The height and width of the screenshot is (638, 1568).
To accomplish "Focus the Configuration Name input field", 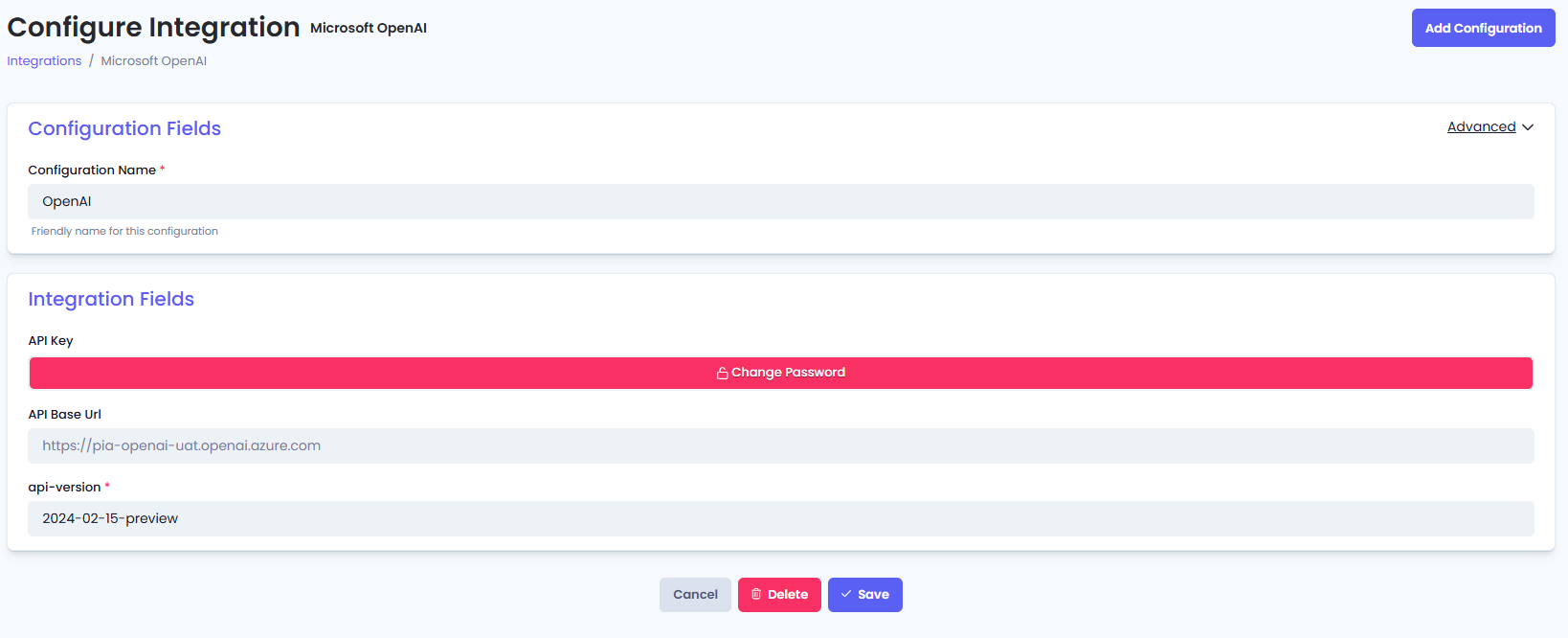I will point(781,201).
